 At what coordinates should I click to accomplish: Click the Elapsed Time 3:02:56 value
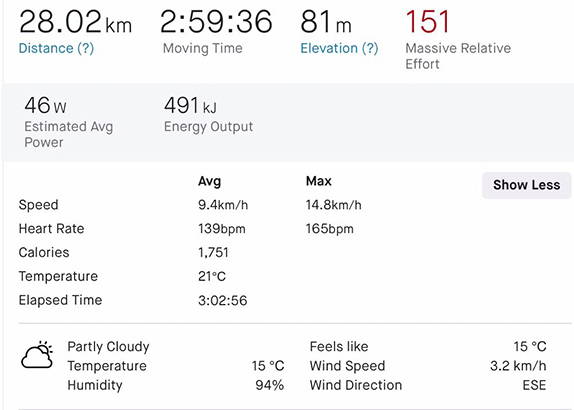tap(223, 301)
